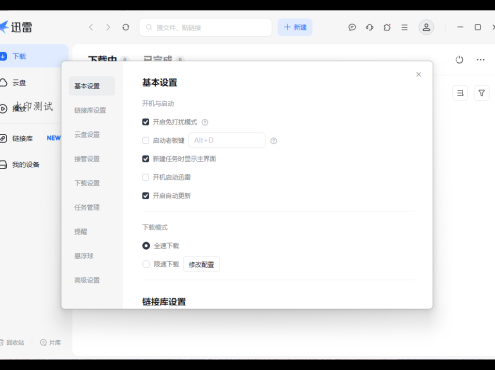Switch to 悬浮球 in the settings sidebar
This screenshot has height=370, width=495.
click(x=84, y=256)
